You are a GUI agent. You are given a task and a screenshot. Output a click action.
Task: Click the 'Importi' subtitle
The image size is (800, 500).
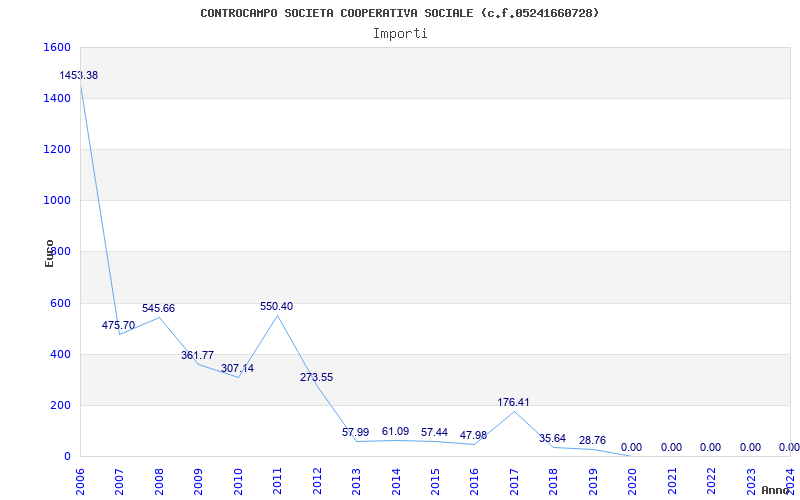tap(400, 34)
